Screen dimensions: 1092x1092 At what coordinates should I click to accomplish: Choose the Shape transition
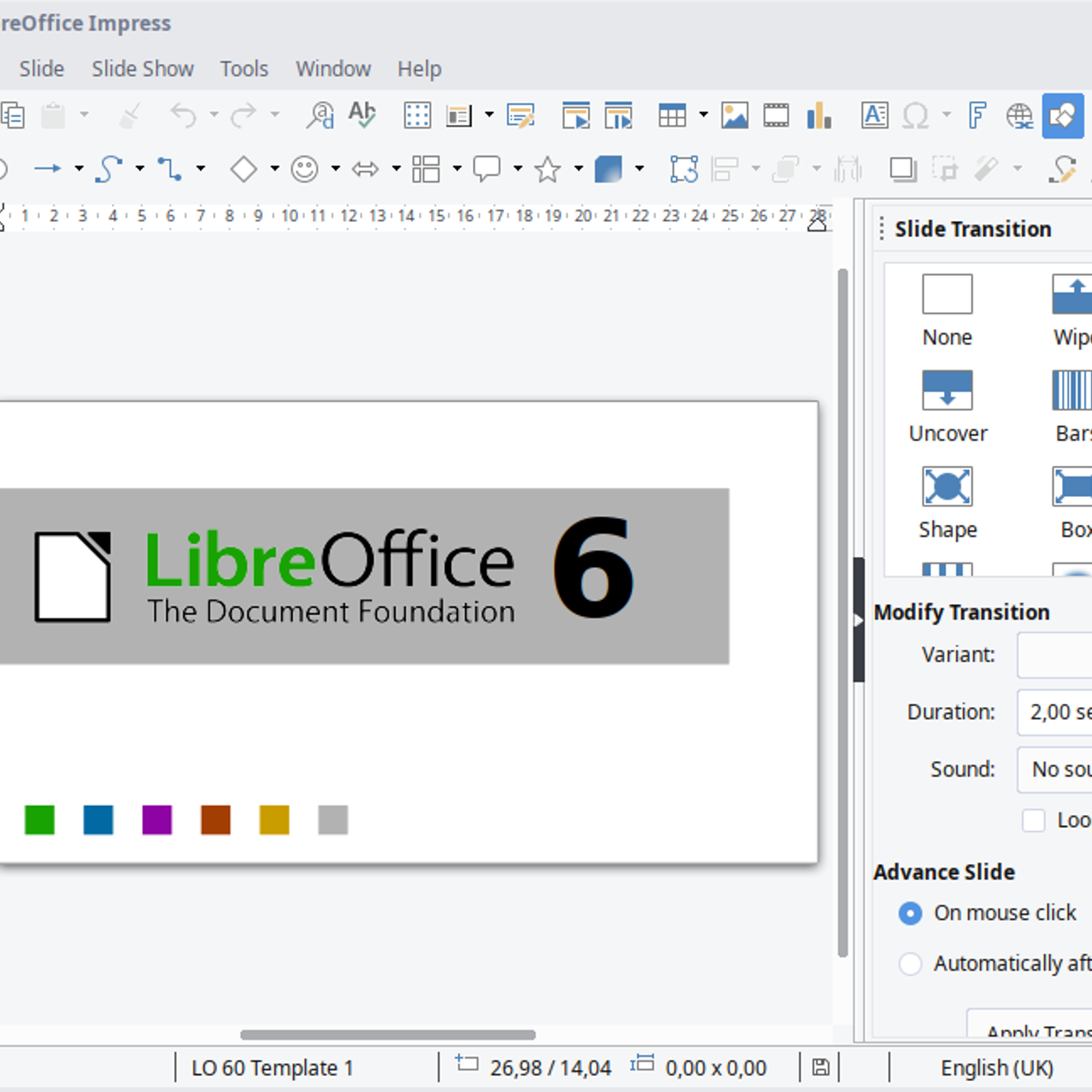click(x=947, y=503)
